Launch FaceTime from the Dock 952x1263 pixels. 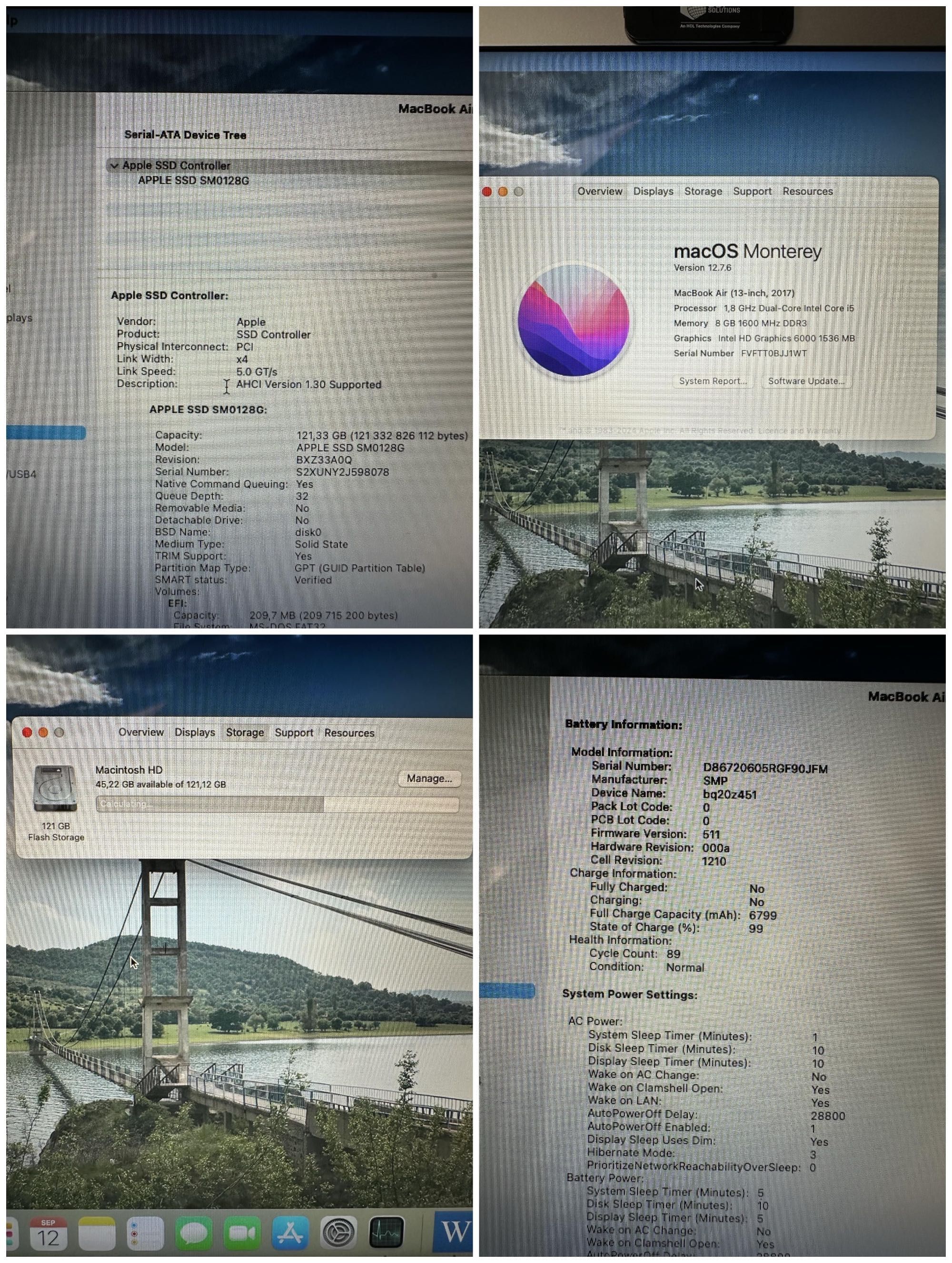point(242,1233)
